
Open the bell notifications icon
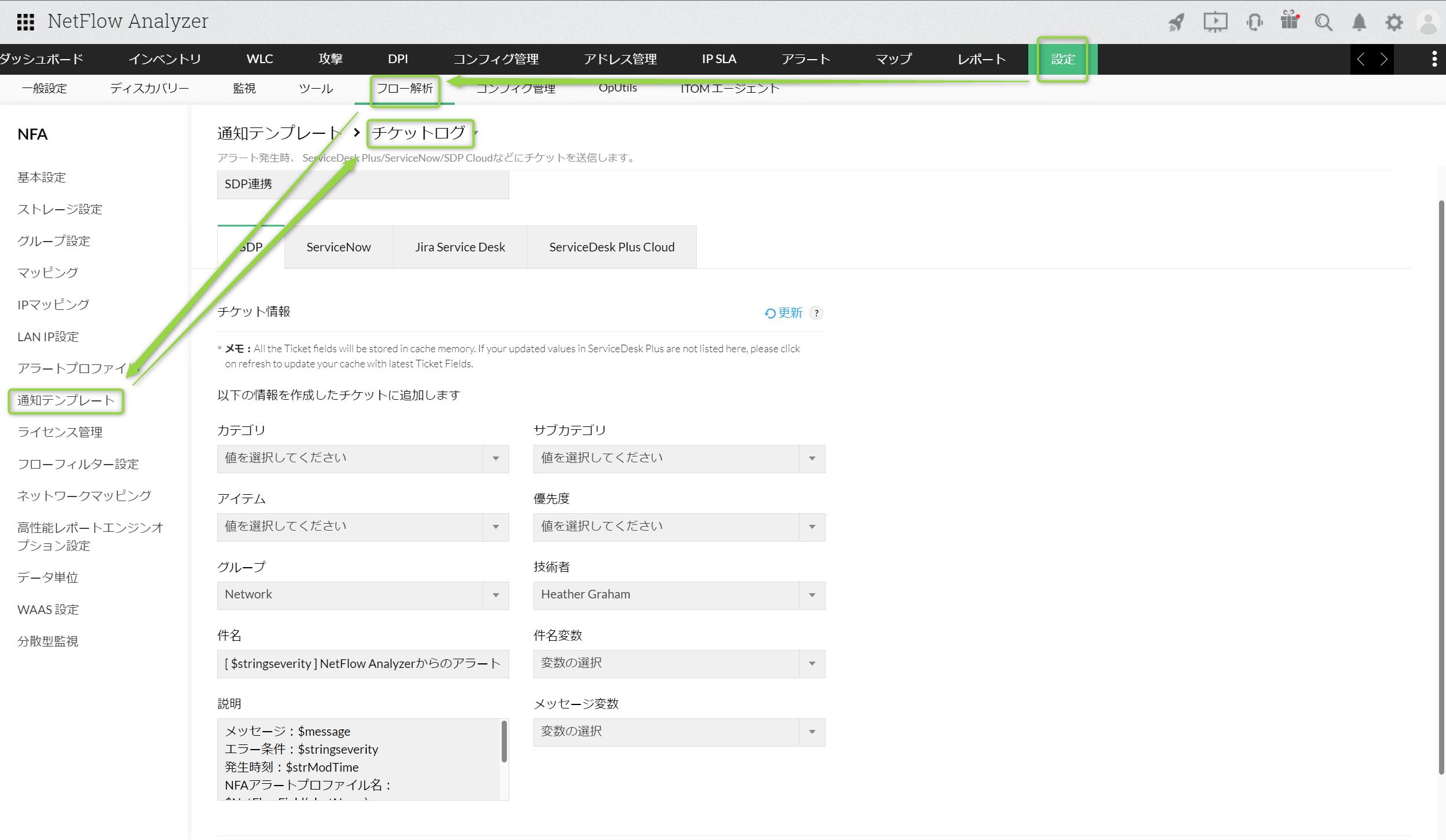pos(1359,23)
